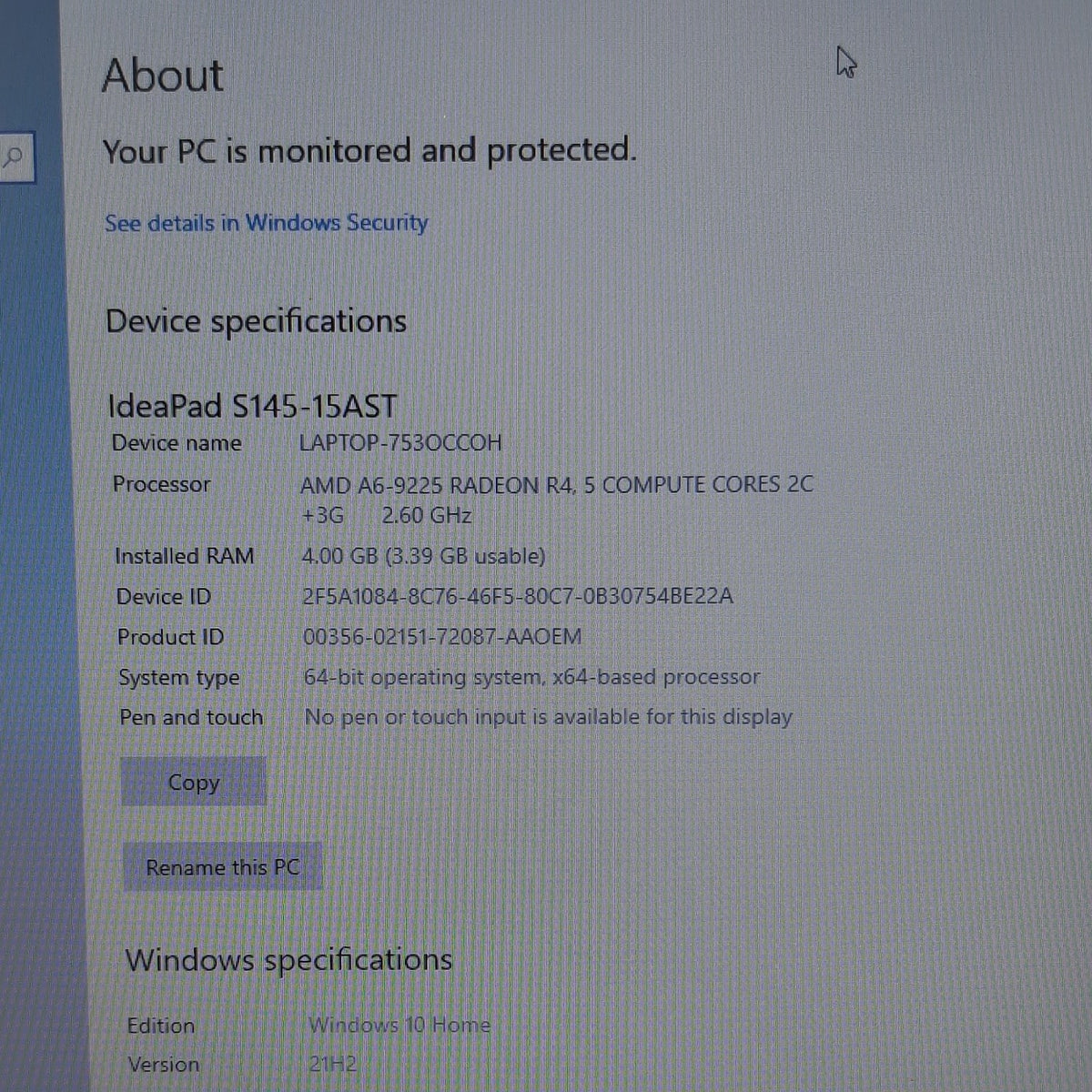Click the Version label
1092x1092 pixels.
coord(164,1064)
